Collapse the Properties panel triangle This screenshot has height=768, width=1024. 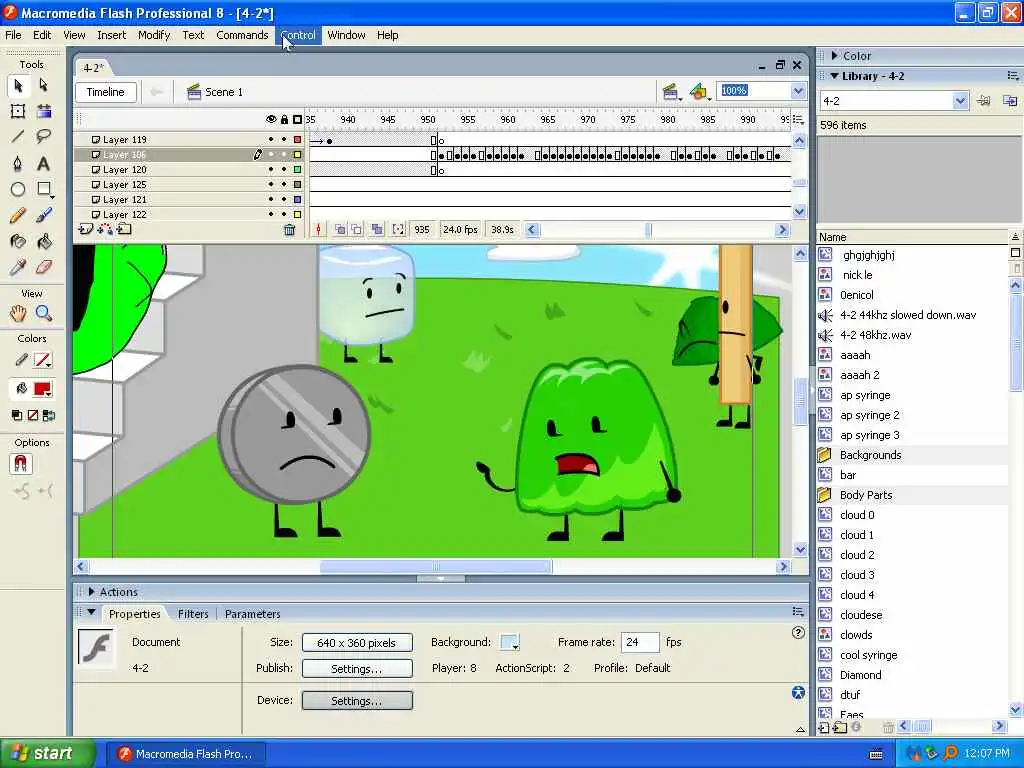pos(91,613)
